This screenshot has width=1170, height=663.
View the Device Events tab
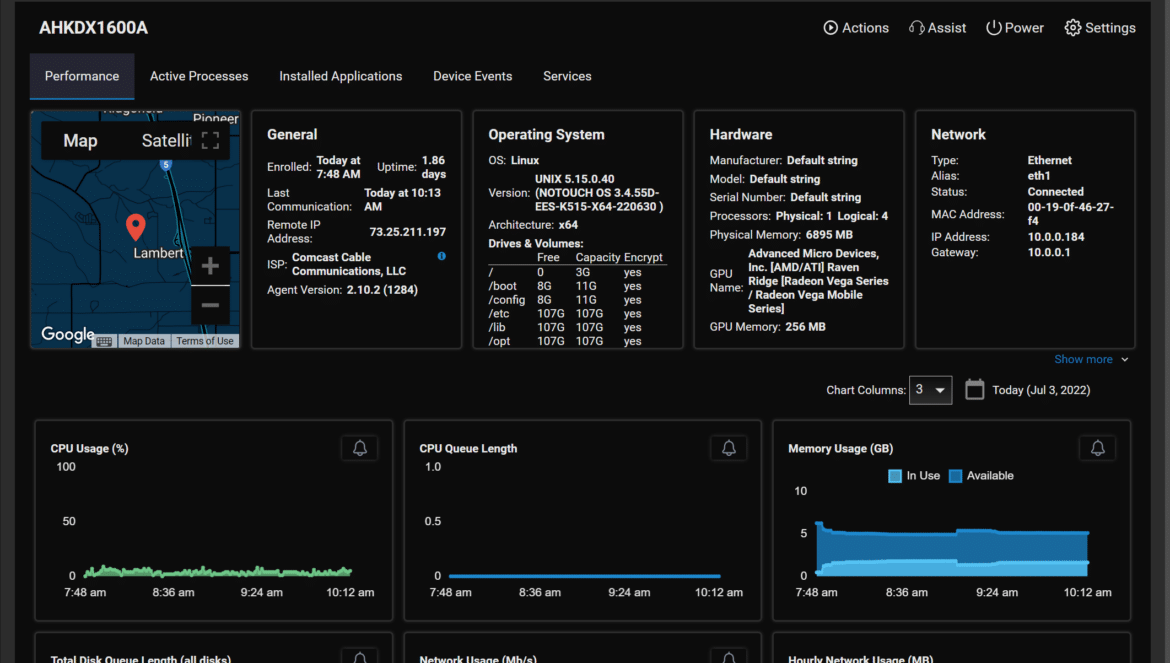click(x=472, y=76)
